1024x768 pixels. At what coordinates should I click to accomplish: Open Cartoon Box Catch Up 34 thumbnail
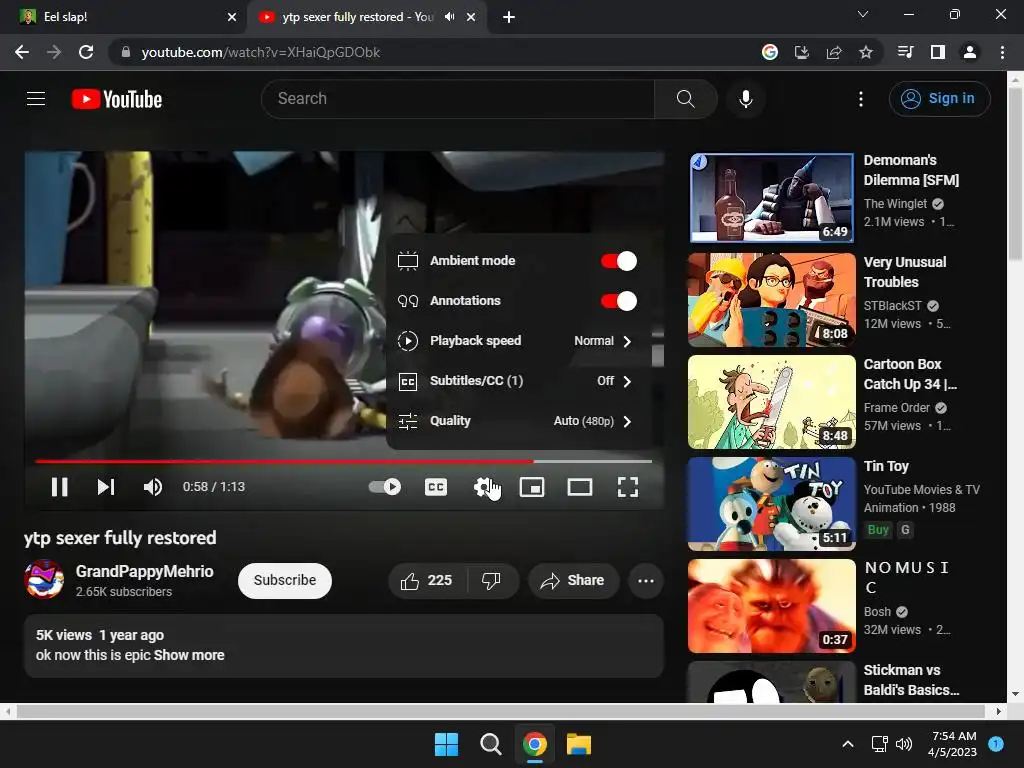771,402
